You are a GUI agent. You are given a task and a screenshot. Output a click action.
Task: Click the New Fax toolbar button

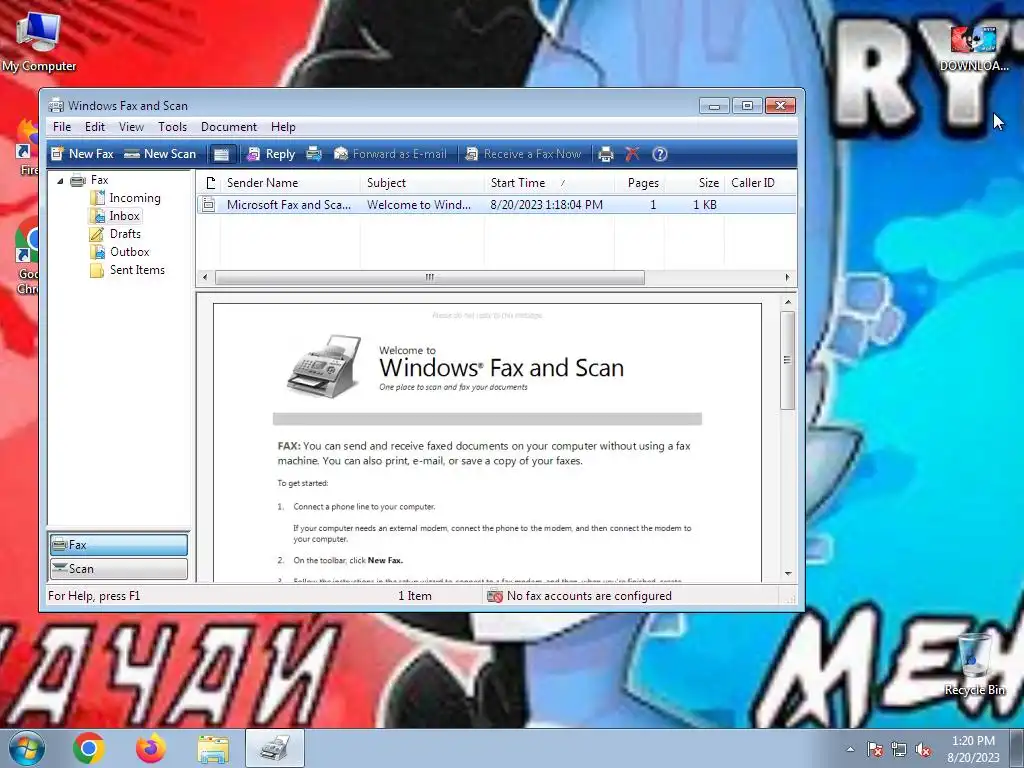click(82, 154)
